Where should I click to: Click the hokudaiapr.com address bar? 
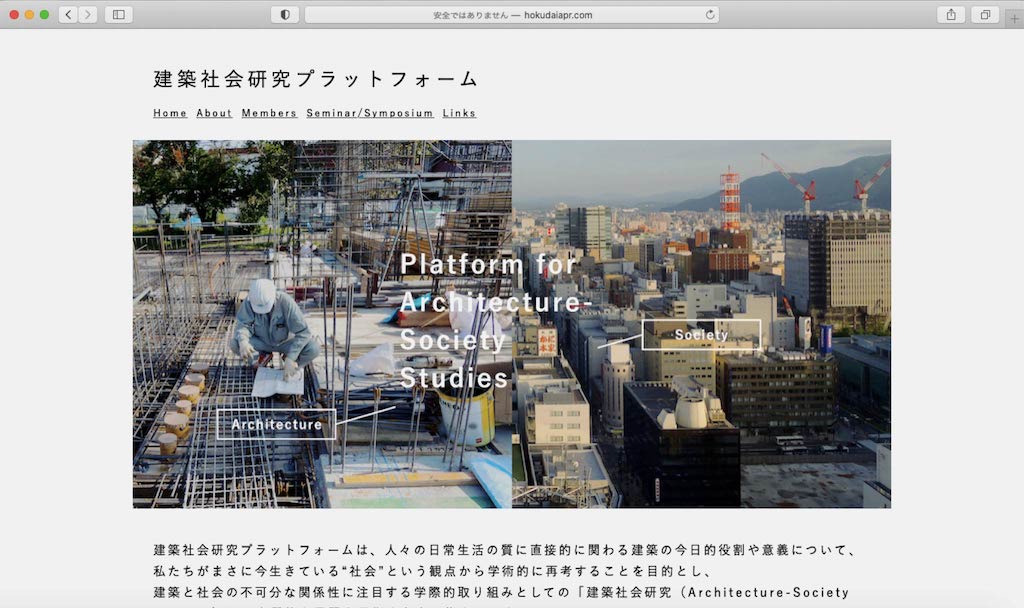[511, 15]
